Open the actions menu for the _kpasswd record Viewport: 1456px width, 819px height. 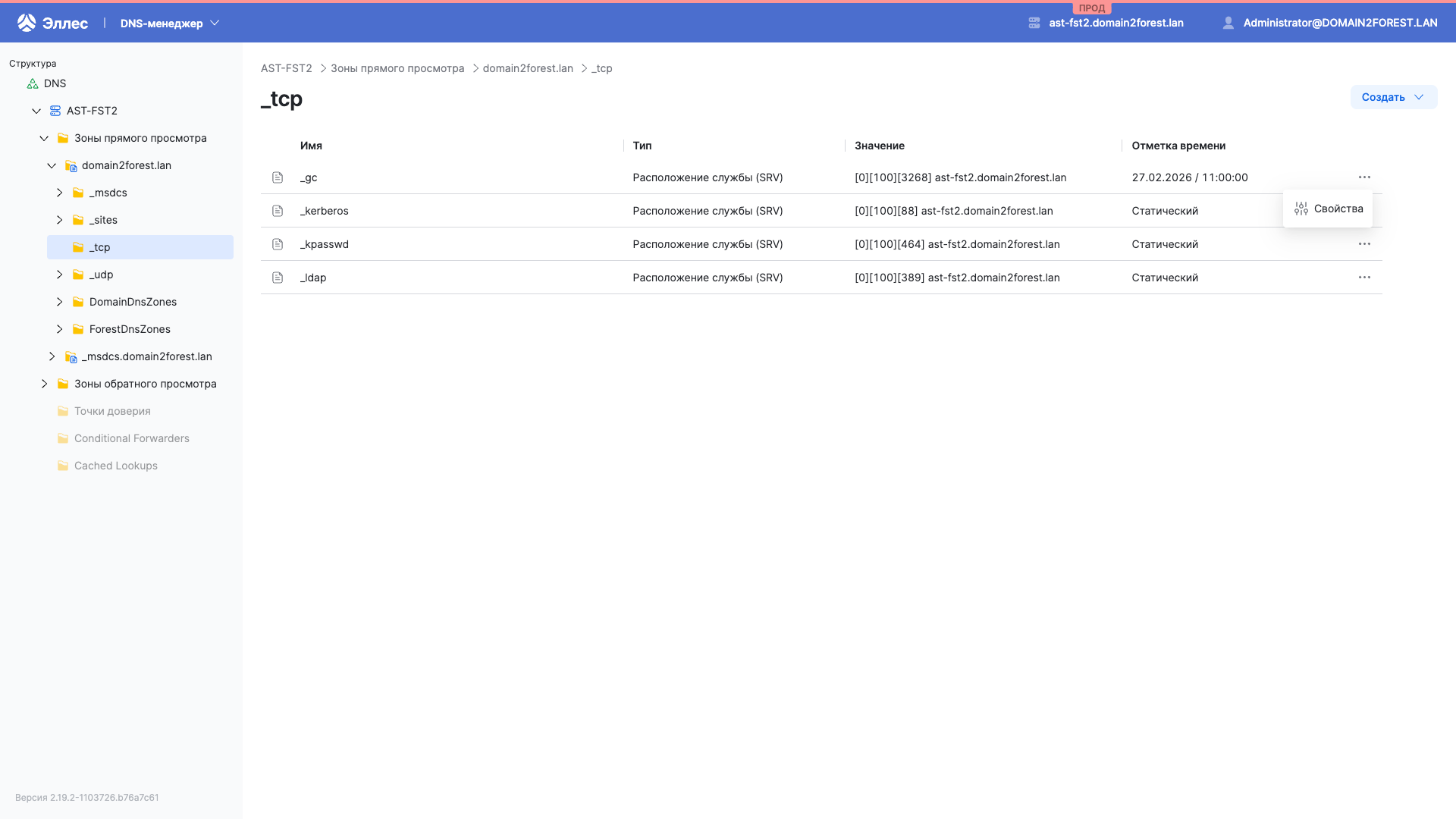click(x=1364, y=244)
